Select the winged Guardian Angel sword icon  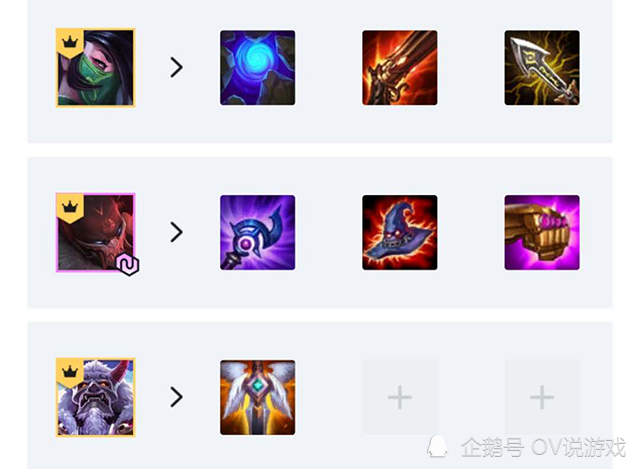point(258,397)
